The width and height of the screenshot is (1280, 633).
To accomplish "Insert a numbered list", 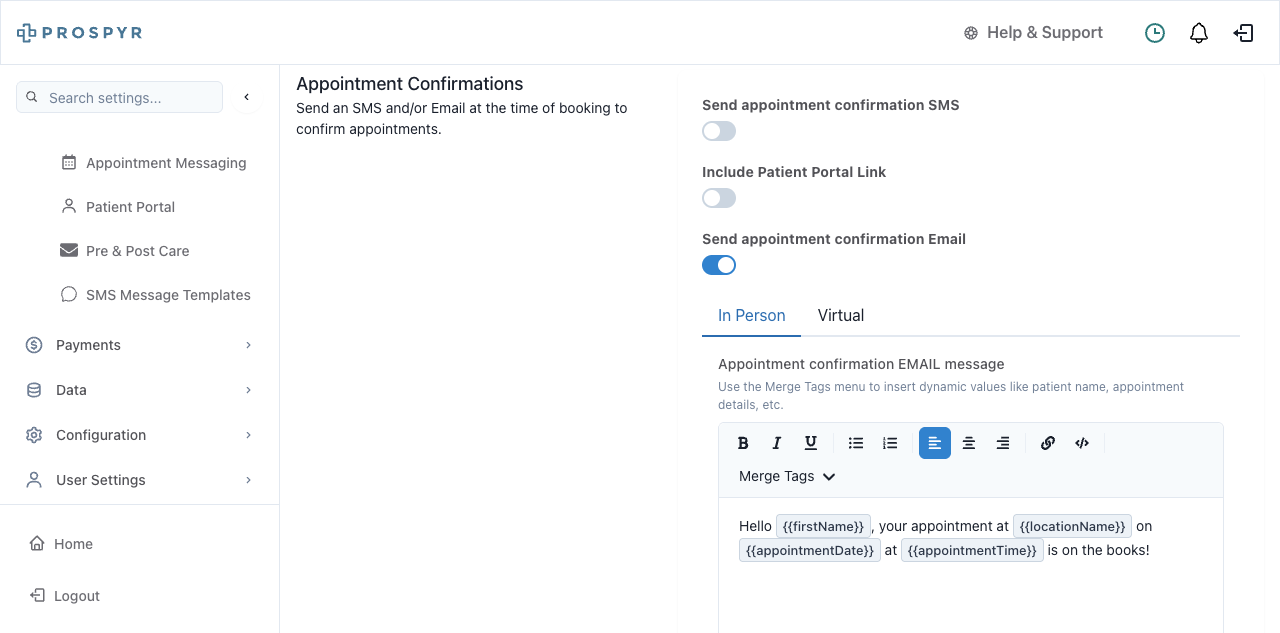I will tap(890, 443).
